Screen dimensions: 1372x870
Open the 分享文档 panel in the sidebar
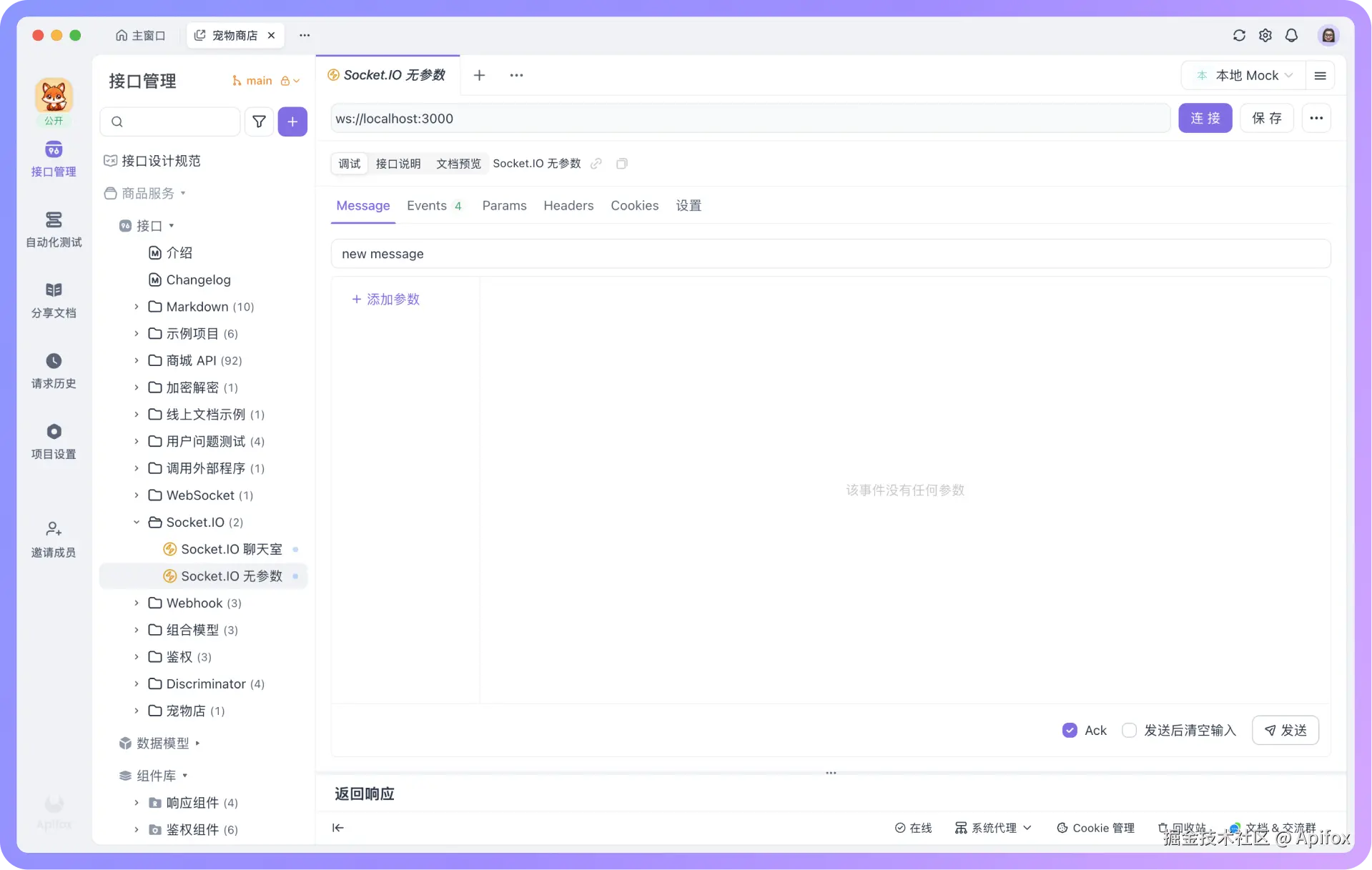pyautogui.click(x=54, y=299)
